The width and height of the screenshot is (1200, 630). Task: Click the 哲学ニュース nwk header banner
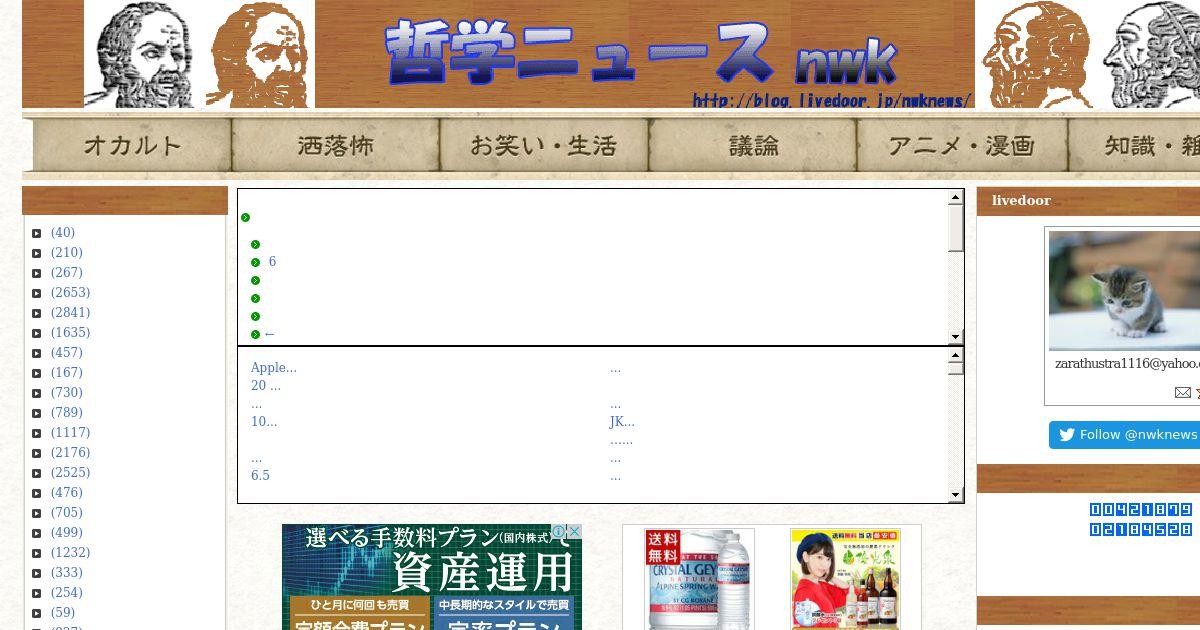[644, 54]
